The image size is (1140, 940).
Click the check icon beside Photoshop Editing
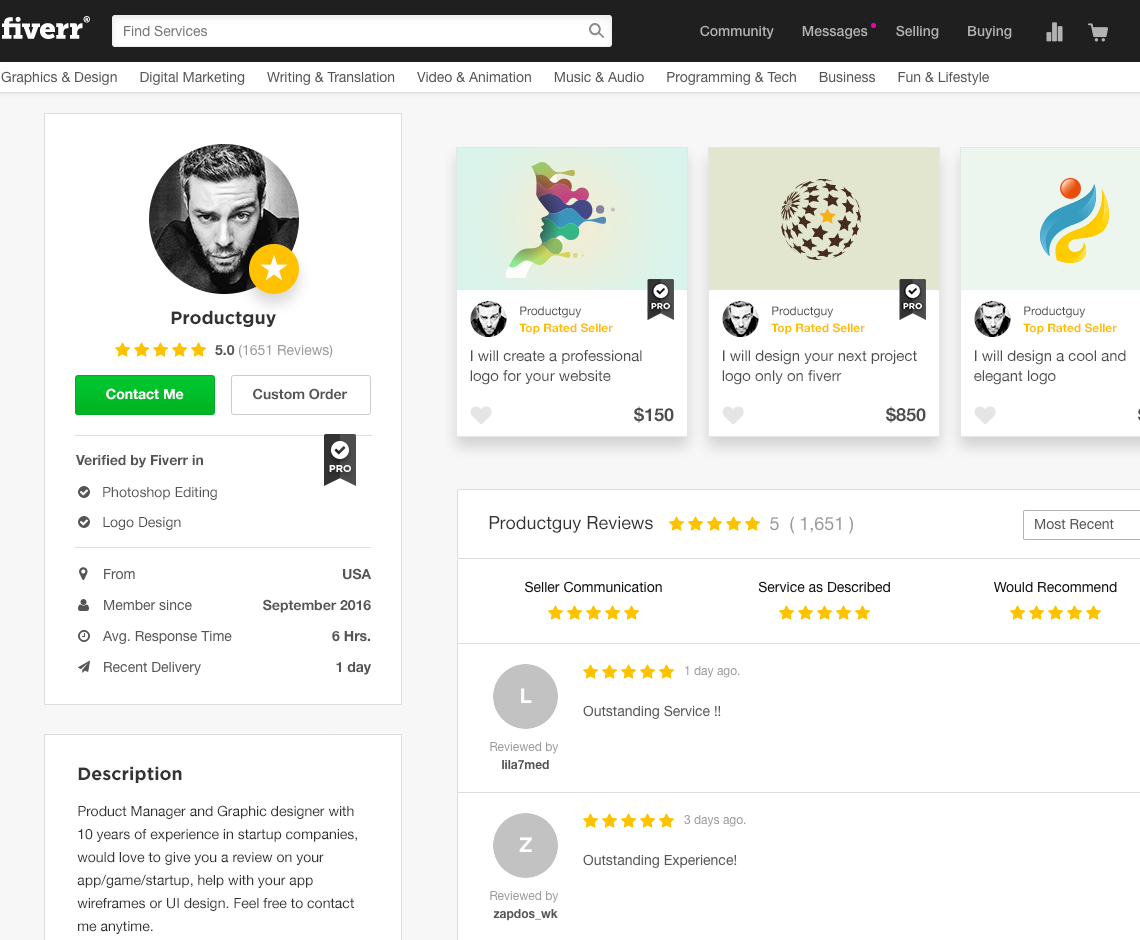[x=84, y=492]
